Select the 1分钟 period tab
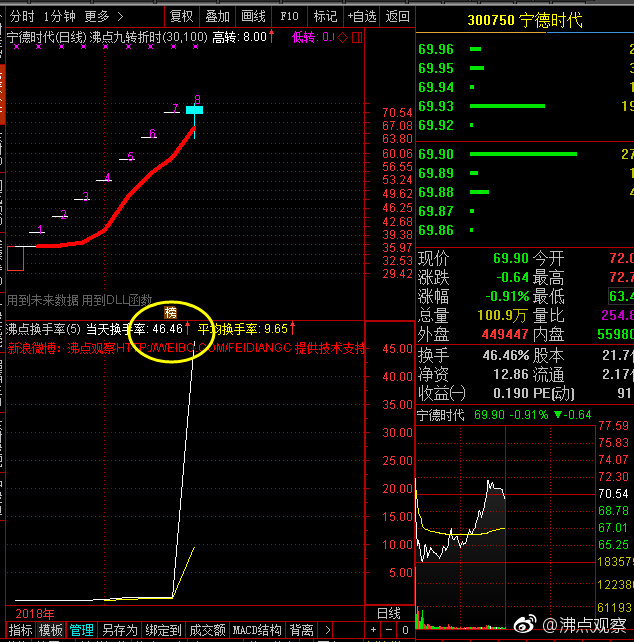The image size is (634, 642). [60, 16]
